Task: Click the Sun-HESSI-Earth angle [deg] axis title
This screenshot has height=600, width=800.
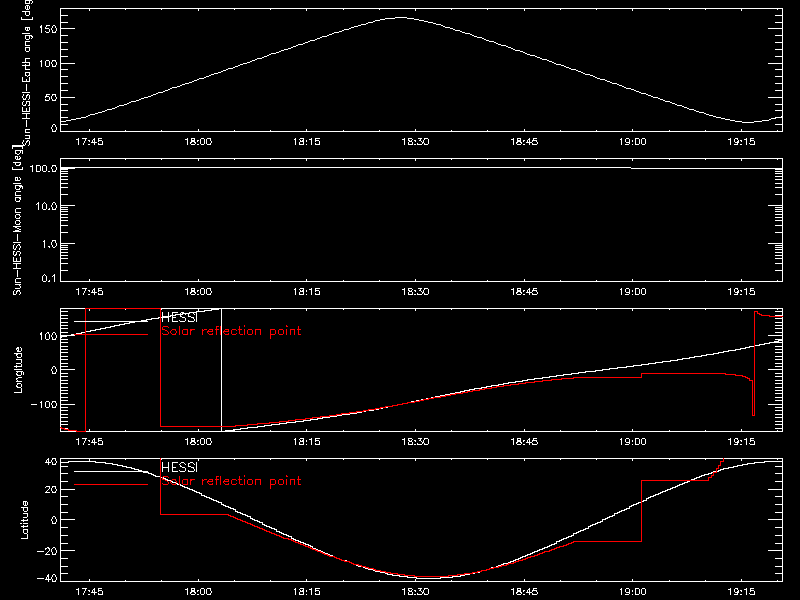Action: tap(27, 73)
